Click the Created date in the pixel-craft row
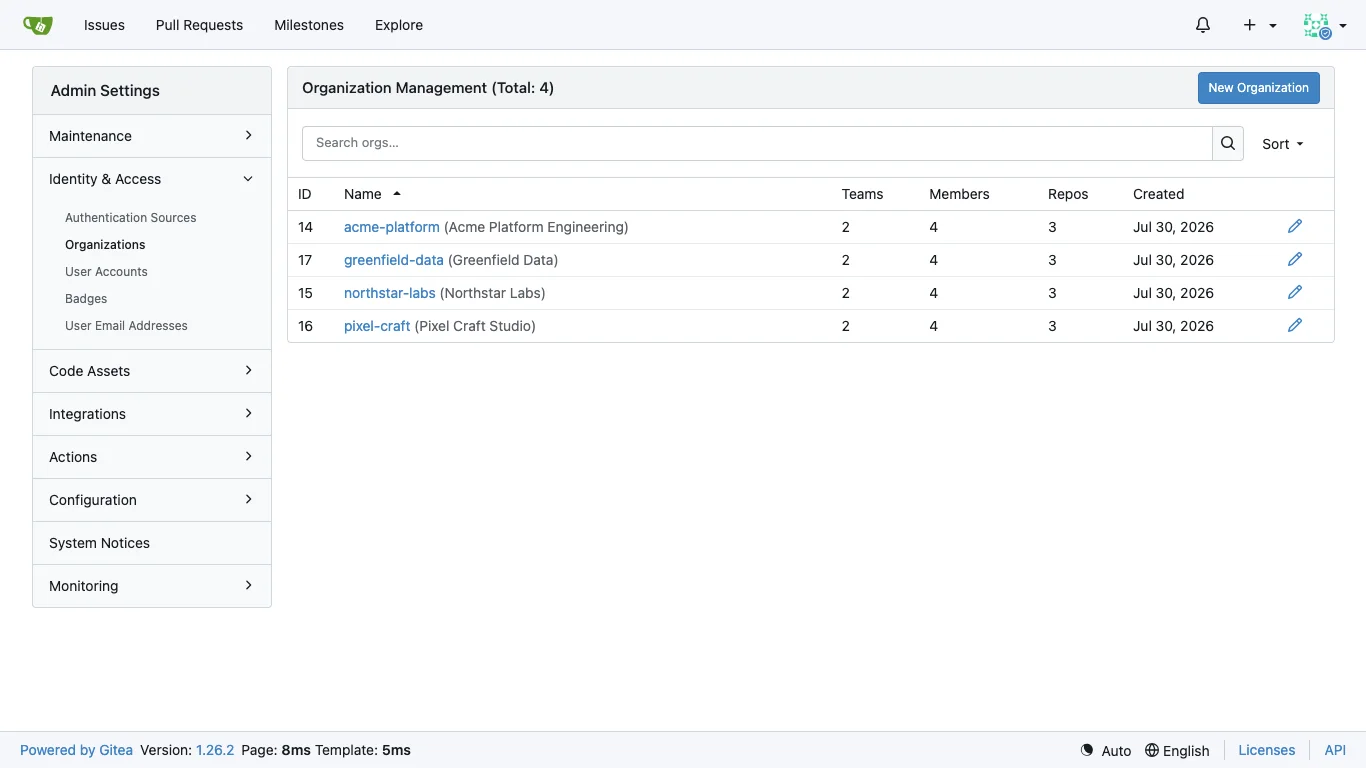This screenshot has height=768, width=1366. (x=1173, y=326)
